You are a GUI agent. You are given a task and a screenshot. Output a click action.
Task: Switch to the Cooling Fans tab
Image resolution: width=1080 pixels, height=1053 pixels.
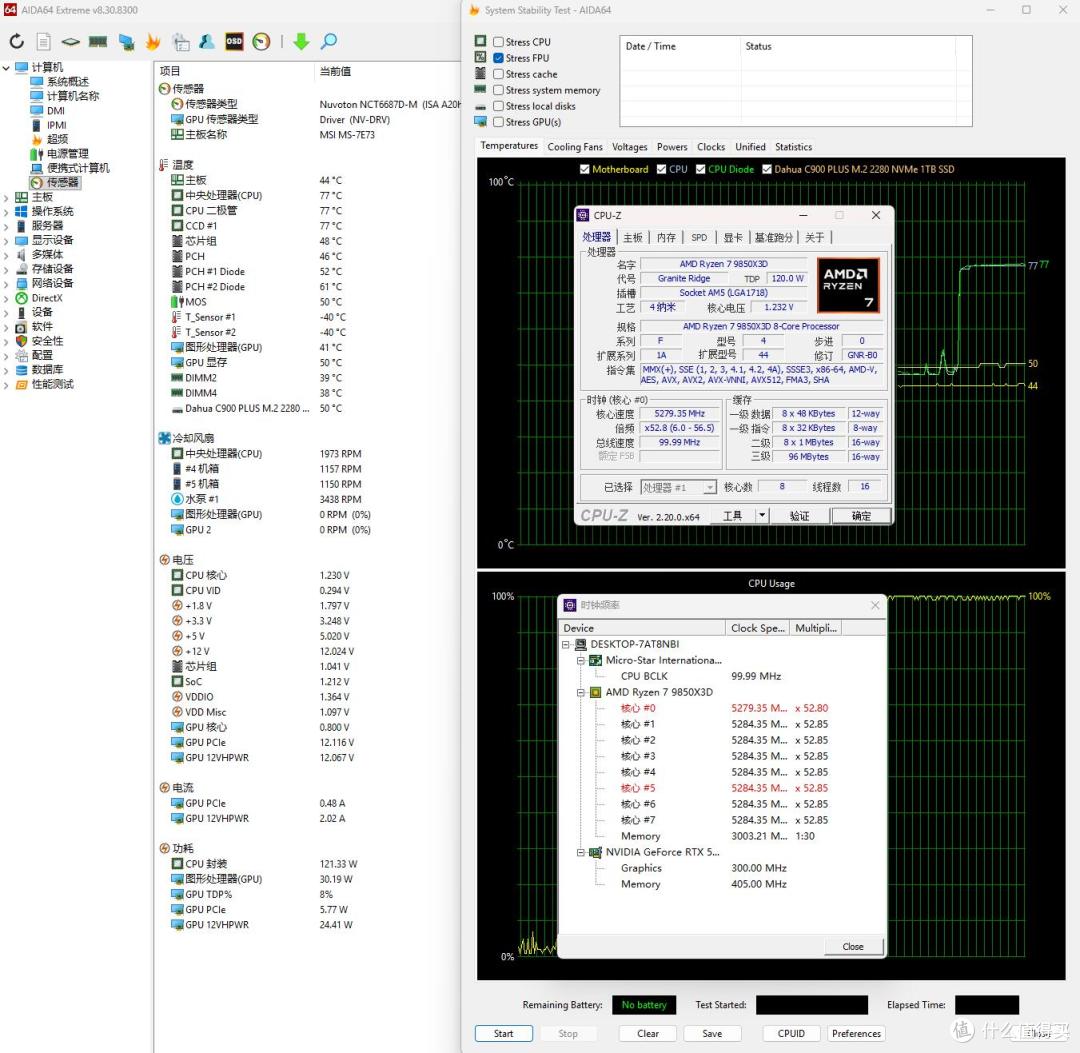tap(574, 147)
